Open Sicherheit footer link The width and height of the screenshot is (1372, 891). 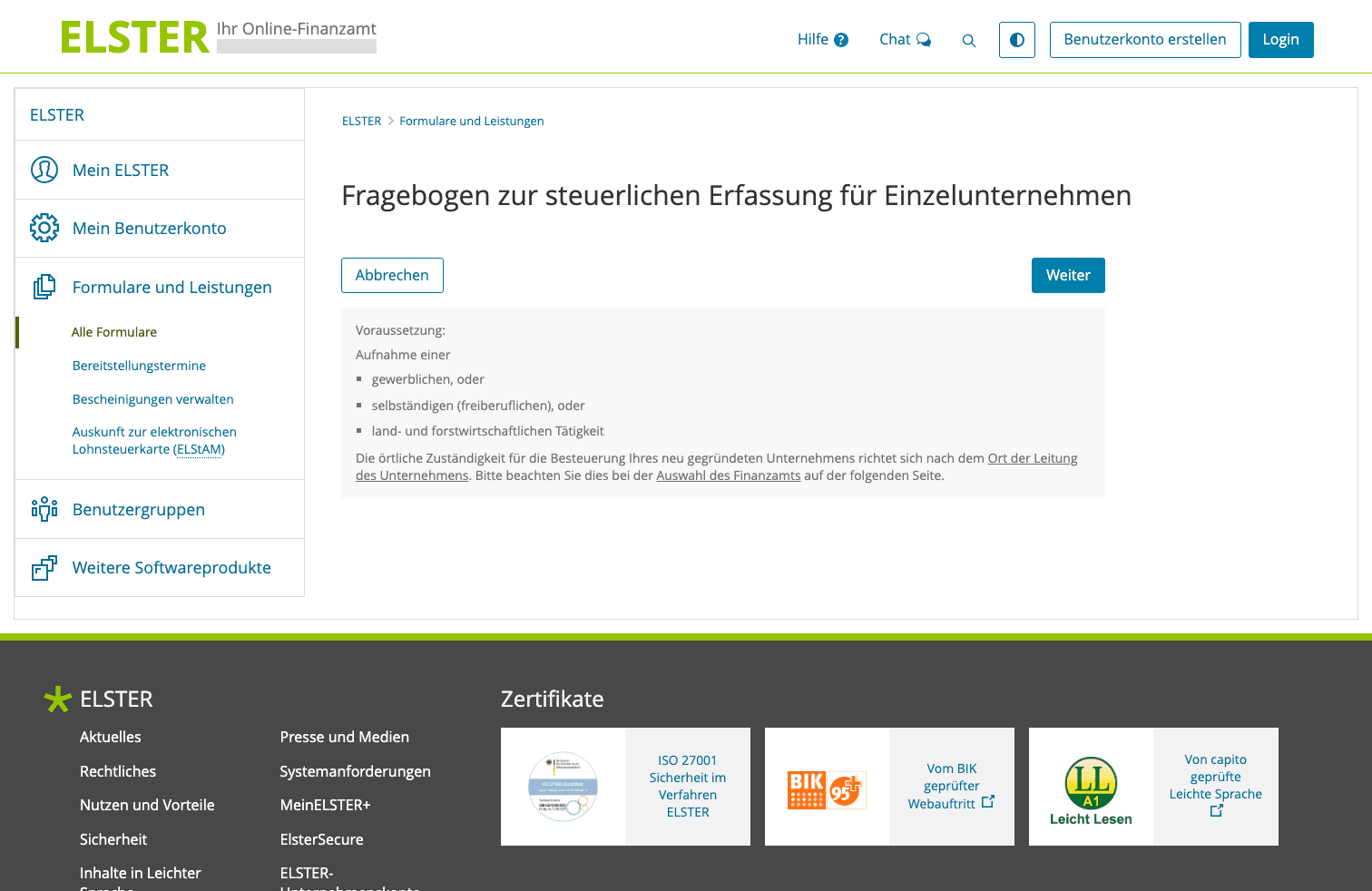coord(113,839)
